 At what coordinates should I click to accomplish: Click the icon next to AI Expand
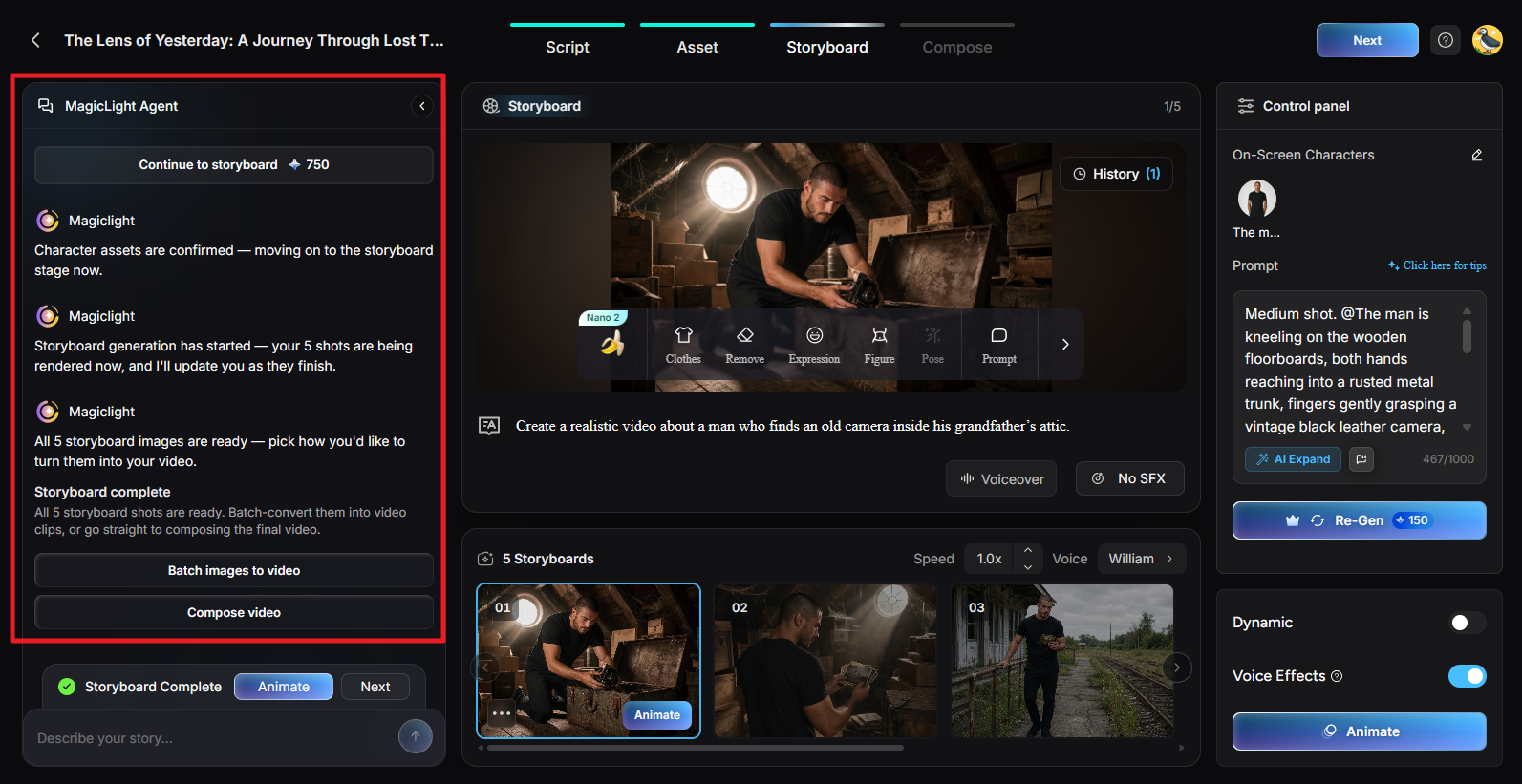[x=1361, y=459]
